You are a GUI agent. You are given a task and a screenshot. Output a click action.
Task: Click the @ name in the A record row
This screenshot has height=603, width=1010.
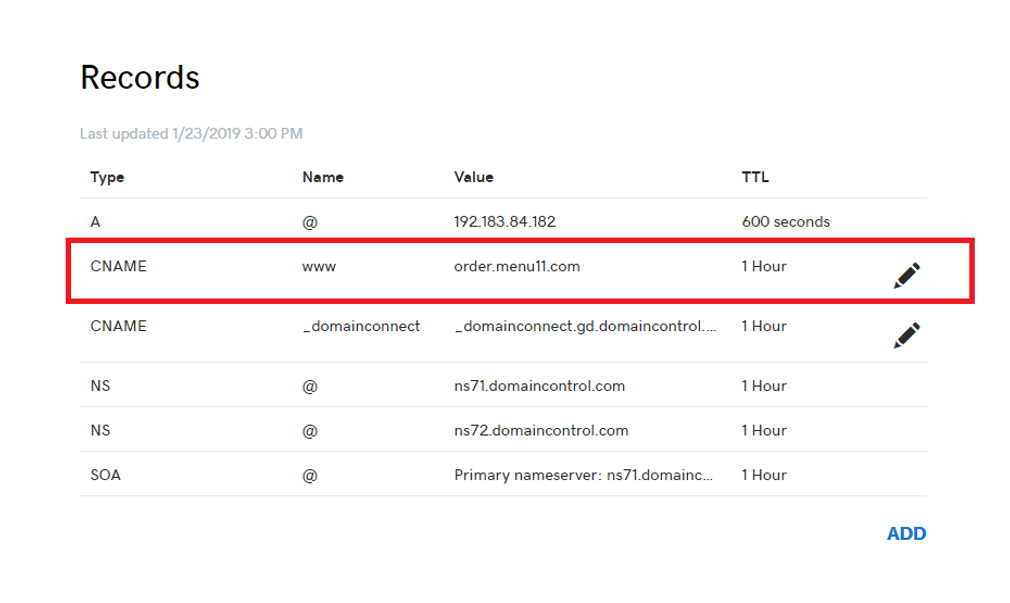pyautogui.click(x=310, y=222)
